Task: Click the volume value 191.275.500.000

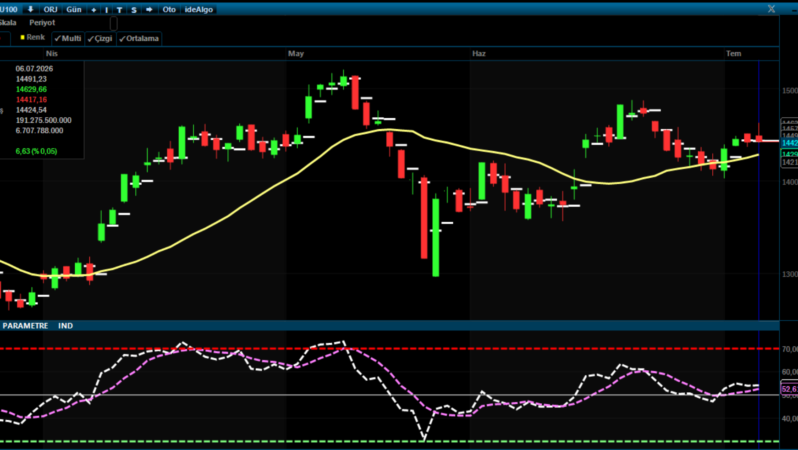Action: [43, 120]
